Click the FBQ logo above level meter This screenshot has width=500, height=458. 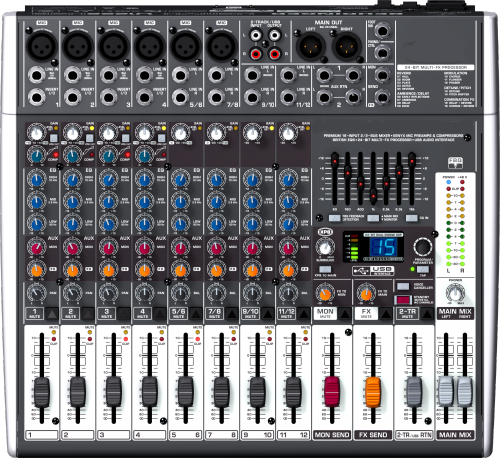(455, 163)
